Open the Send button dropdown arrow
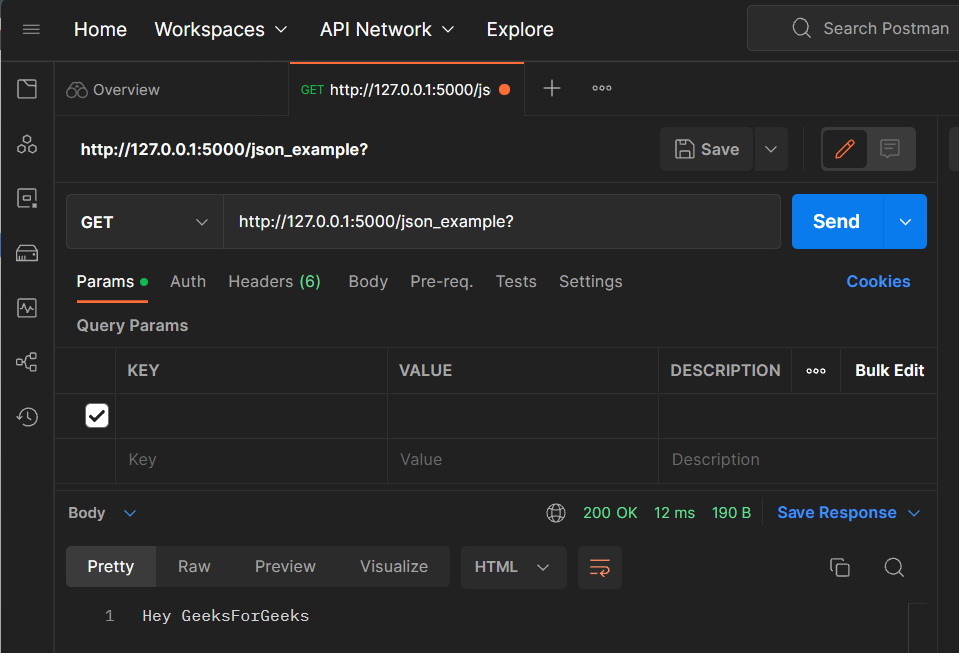Screen dimensions: 959x653 pos(905,222)
